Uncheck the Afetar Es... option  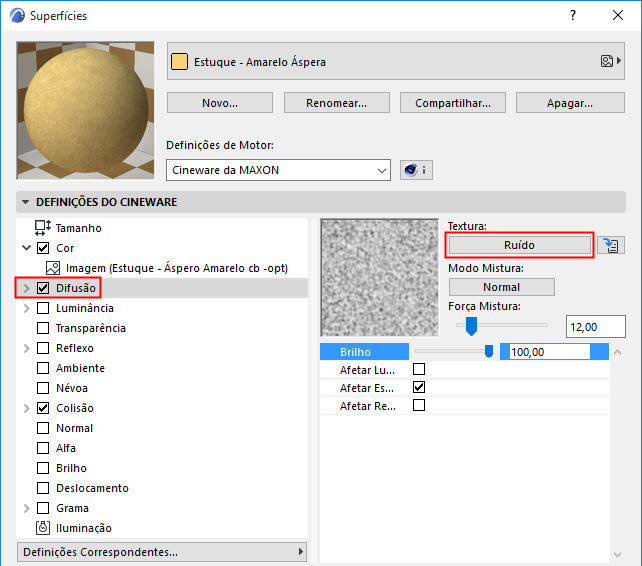419,387
